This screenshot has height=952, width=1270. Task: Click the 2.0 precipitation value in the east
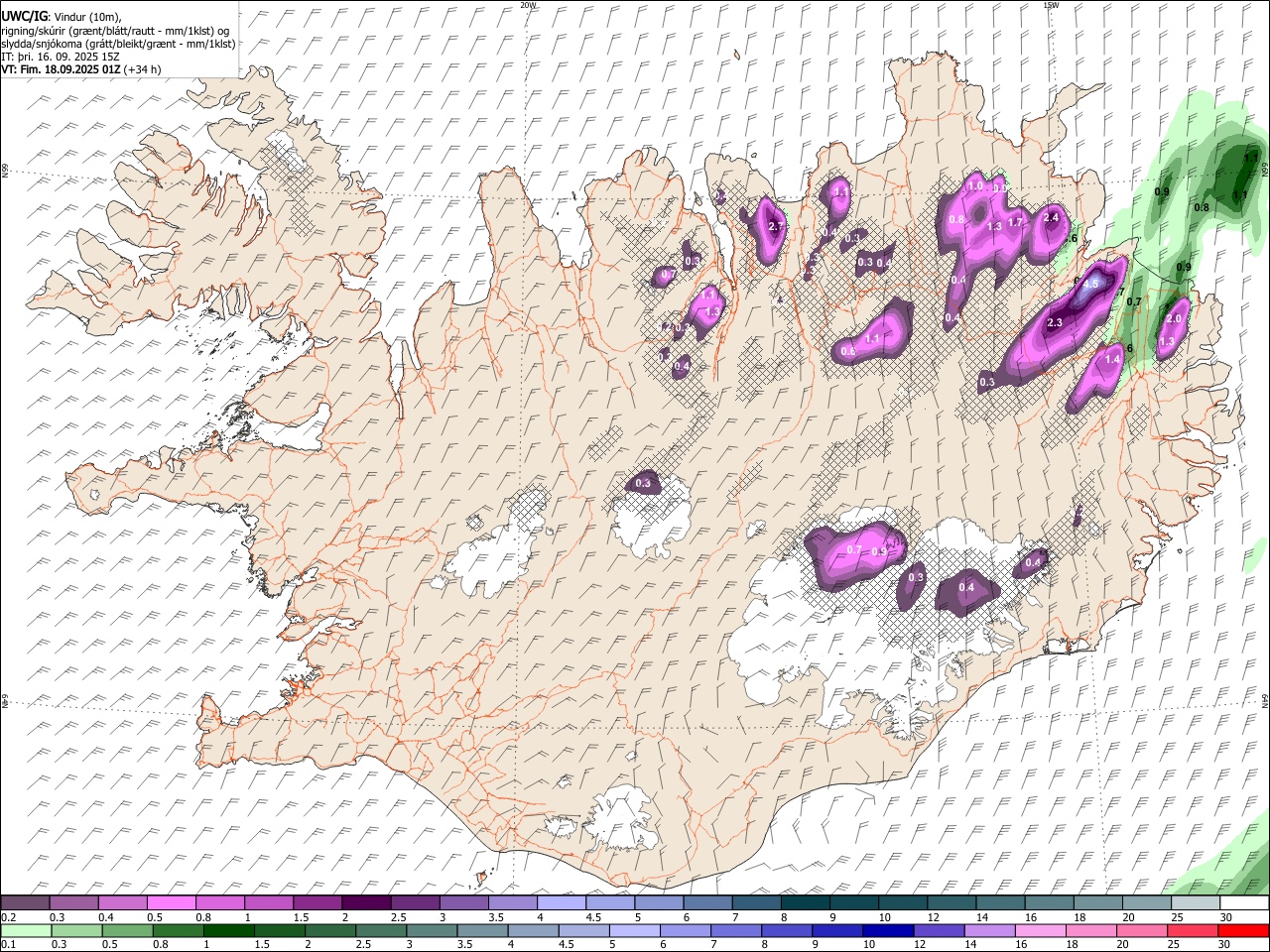coord(1175,318)
